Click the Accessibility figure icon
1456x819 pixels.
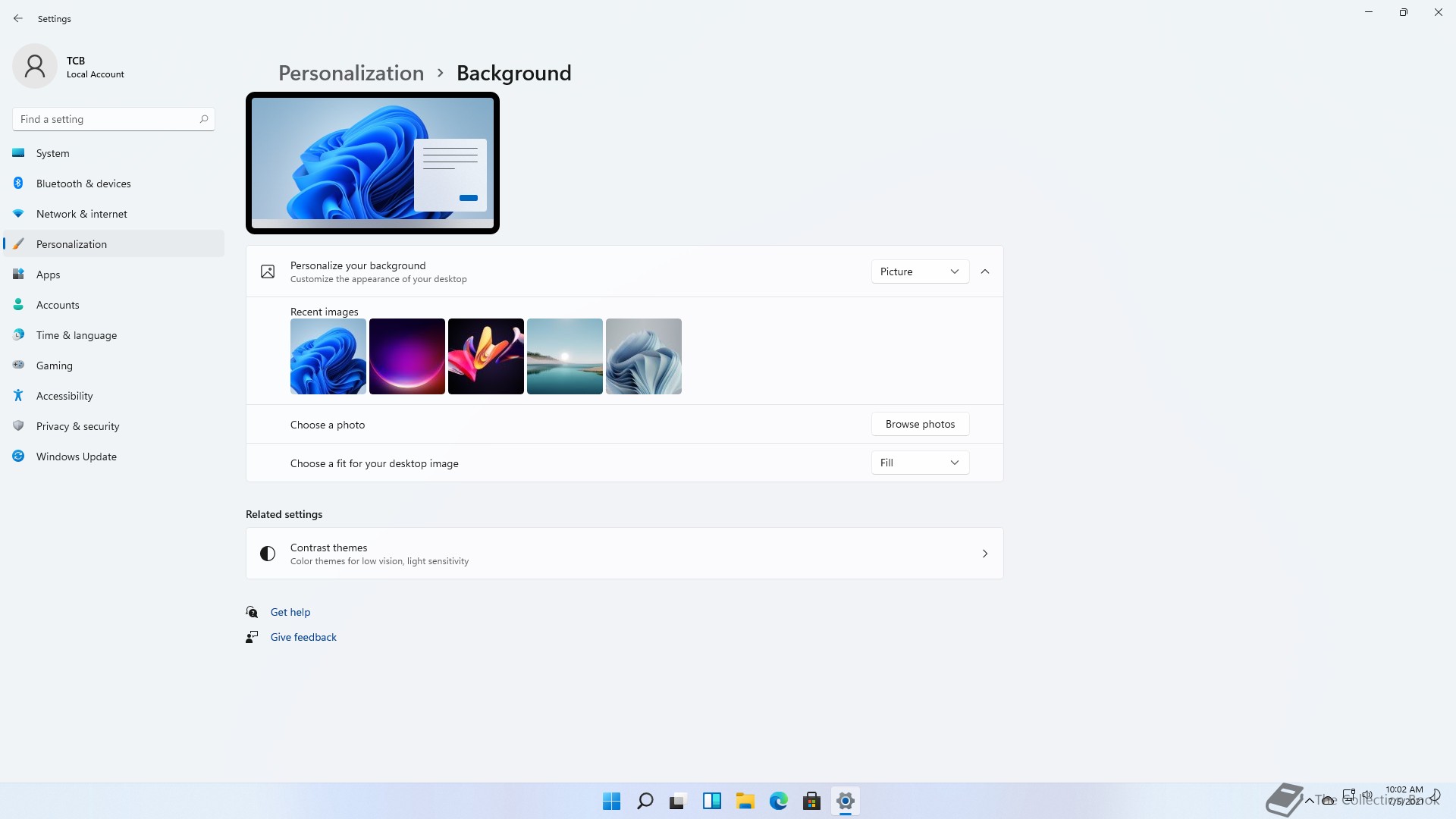18,395
